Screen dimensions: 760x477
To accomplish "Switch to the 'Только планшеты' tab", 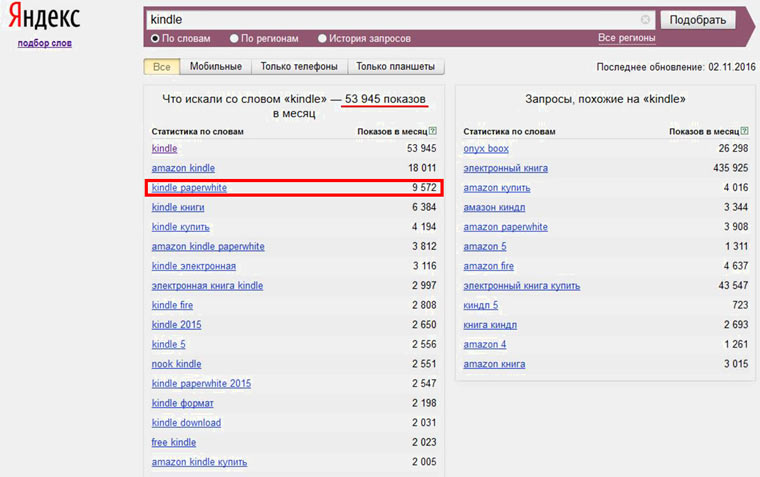I will [x=396, y=66].
